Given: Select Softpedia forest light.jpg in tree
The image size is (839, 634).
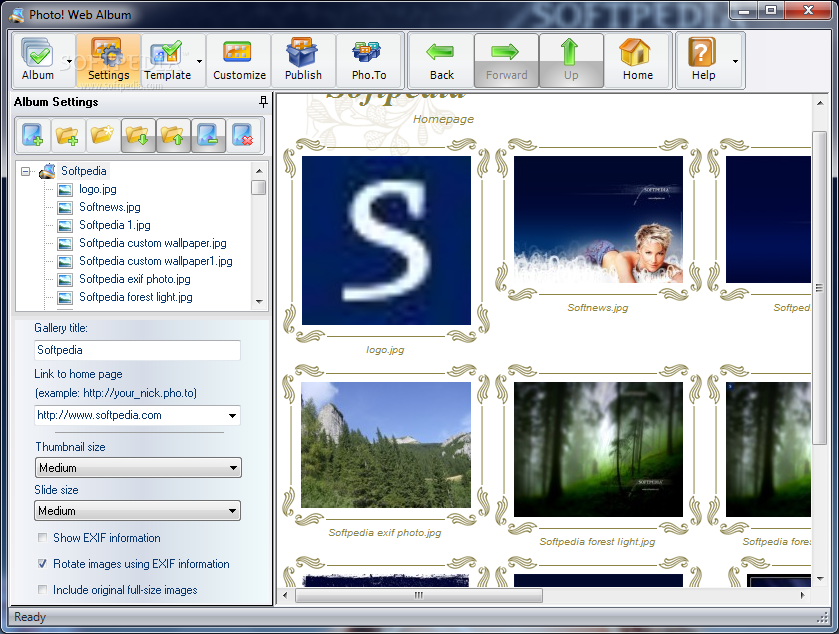Looking at the screenshot, I should point(136,297).
